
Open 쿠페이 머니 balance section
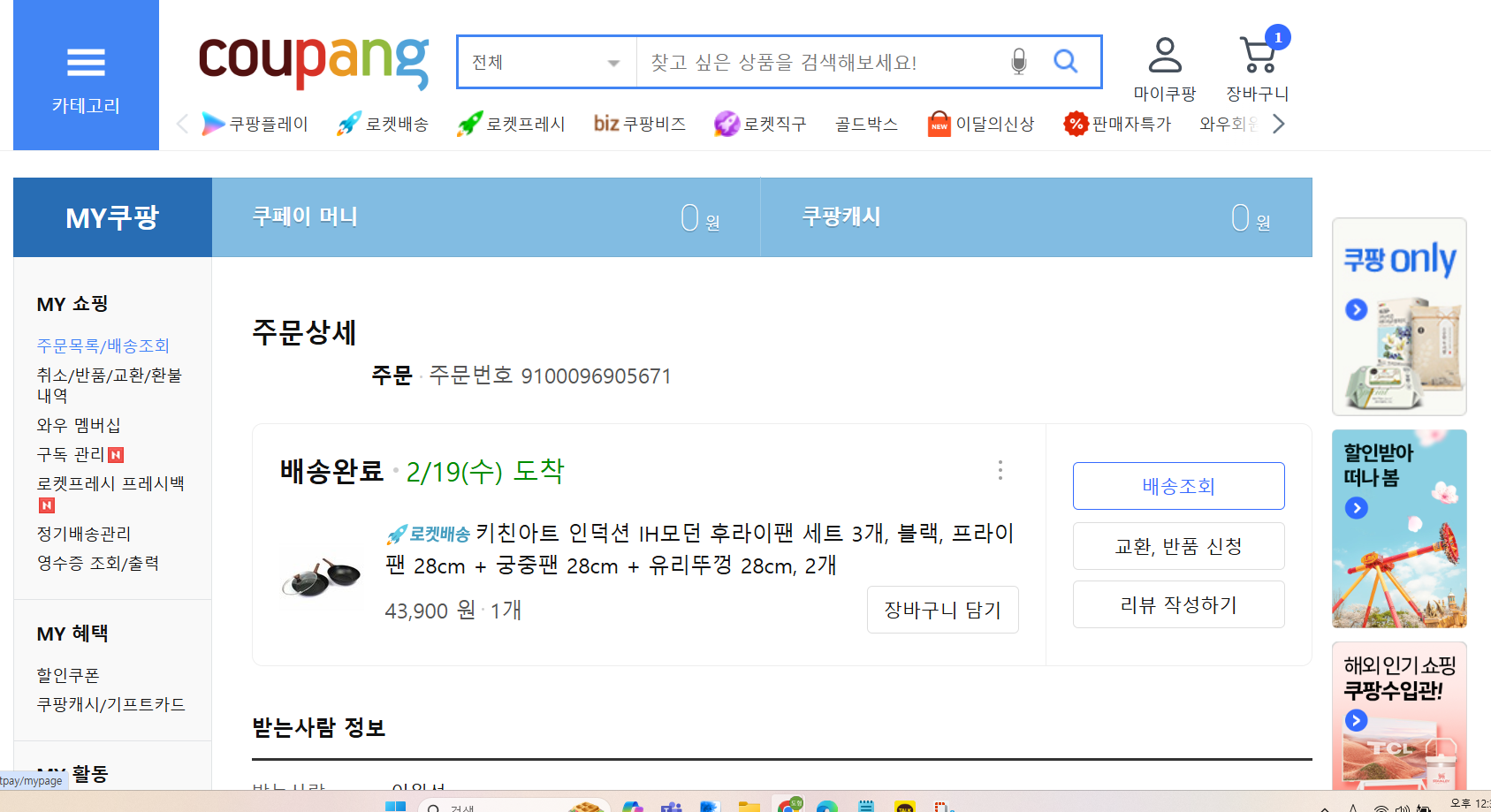(x=486, y=217)
